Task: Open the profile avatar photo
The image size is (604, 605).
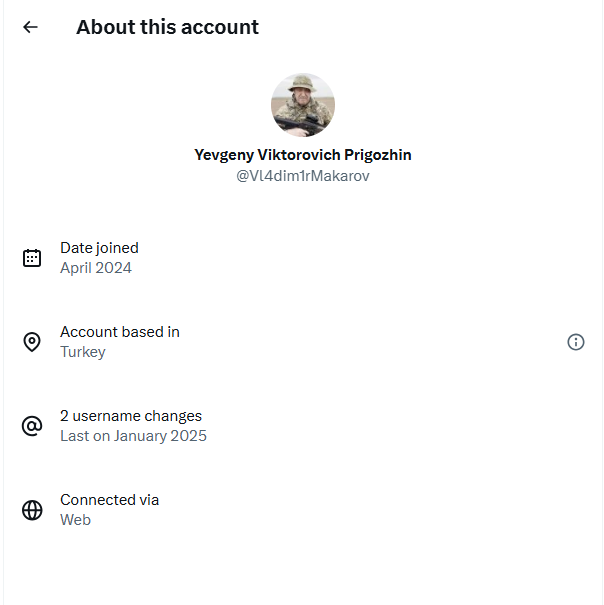Action: (303, 105)
